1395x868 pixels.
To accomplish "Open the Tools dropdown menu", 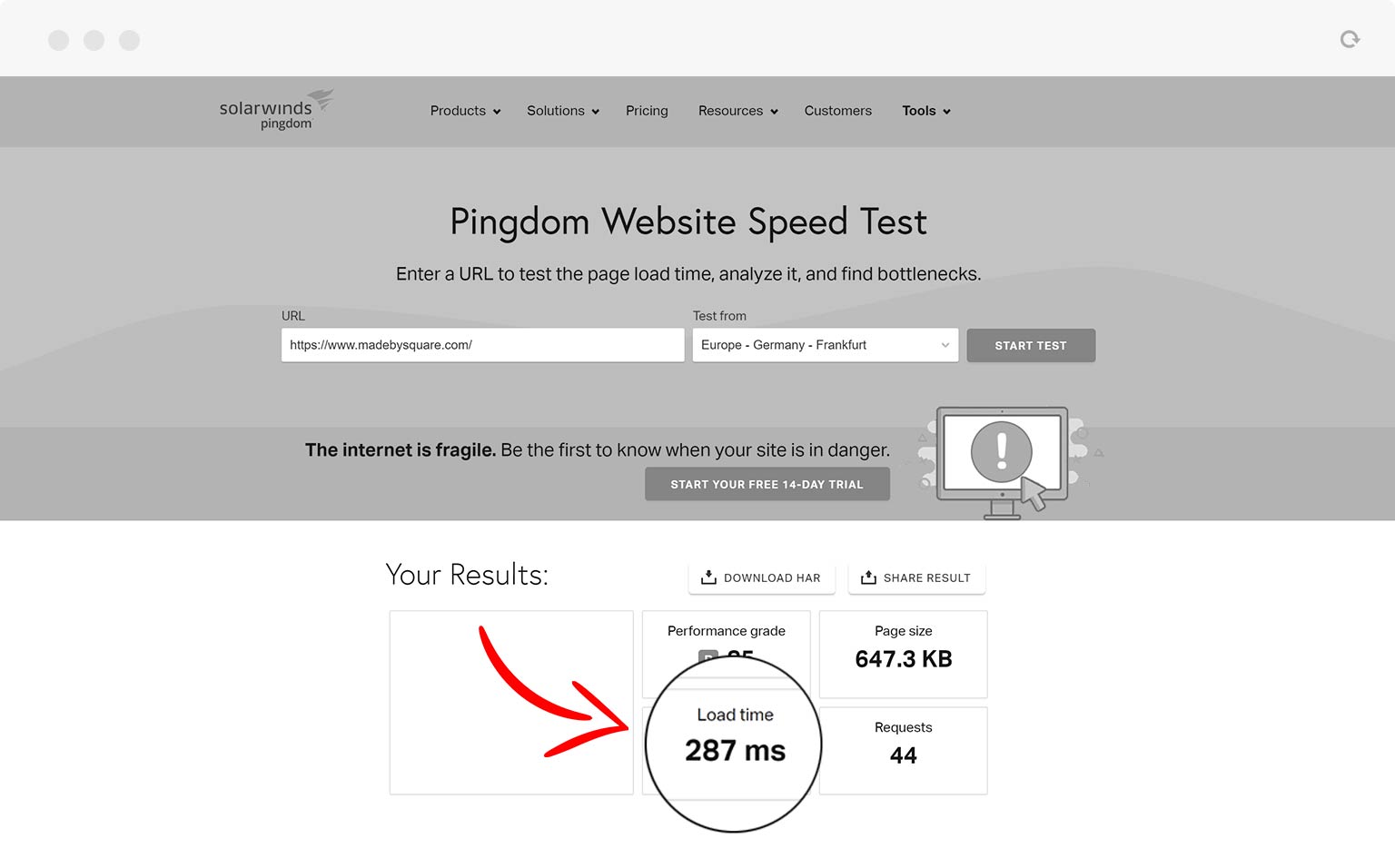I will point(926,111).
